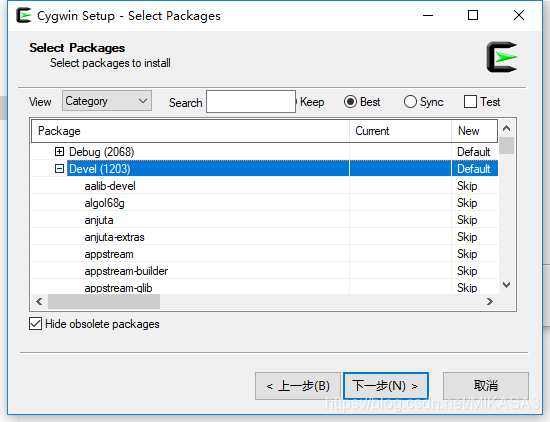Image resolution: width=550 pixels, height=422 pixels.
Task: Click the New column header
Action: click(x=474, y=131)
